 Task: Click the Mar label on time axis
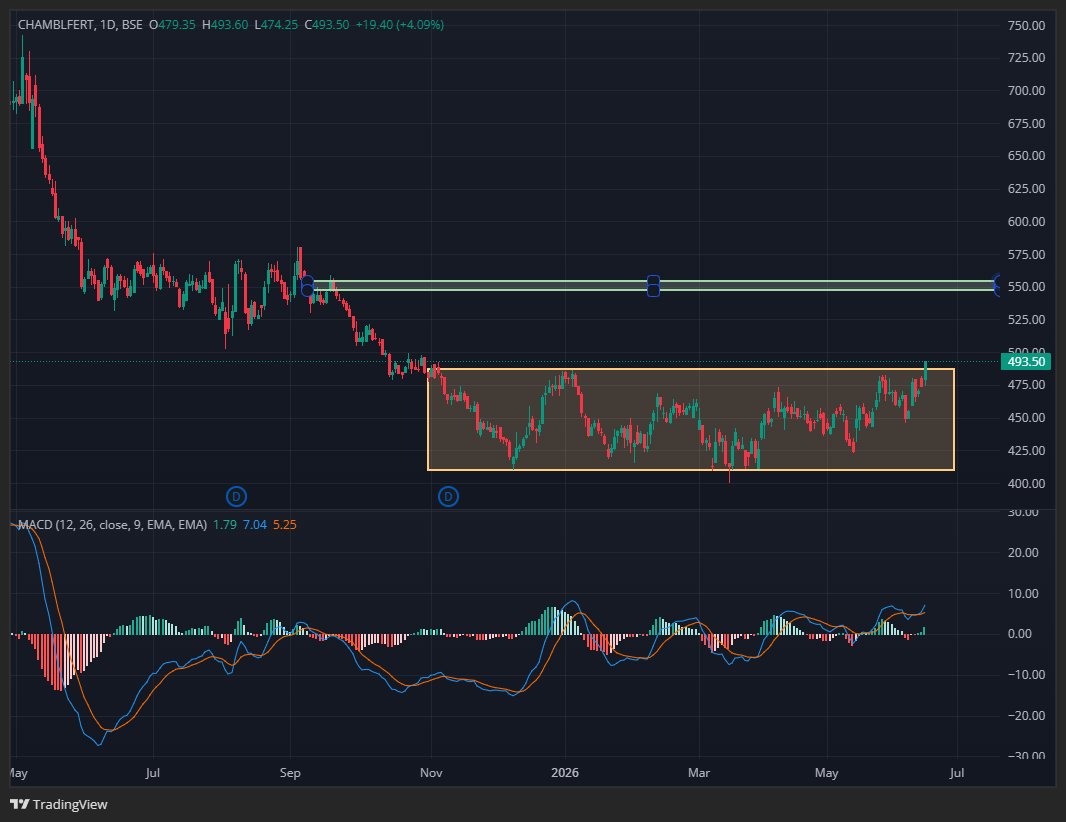(x=699, y=772)
